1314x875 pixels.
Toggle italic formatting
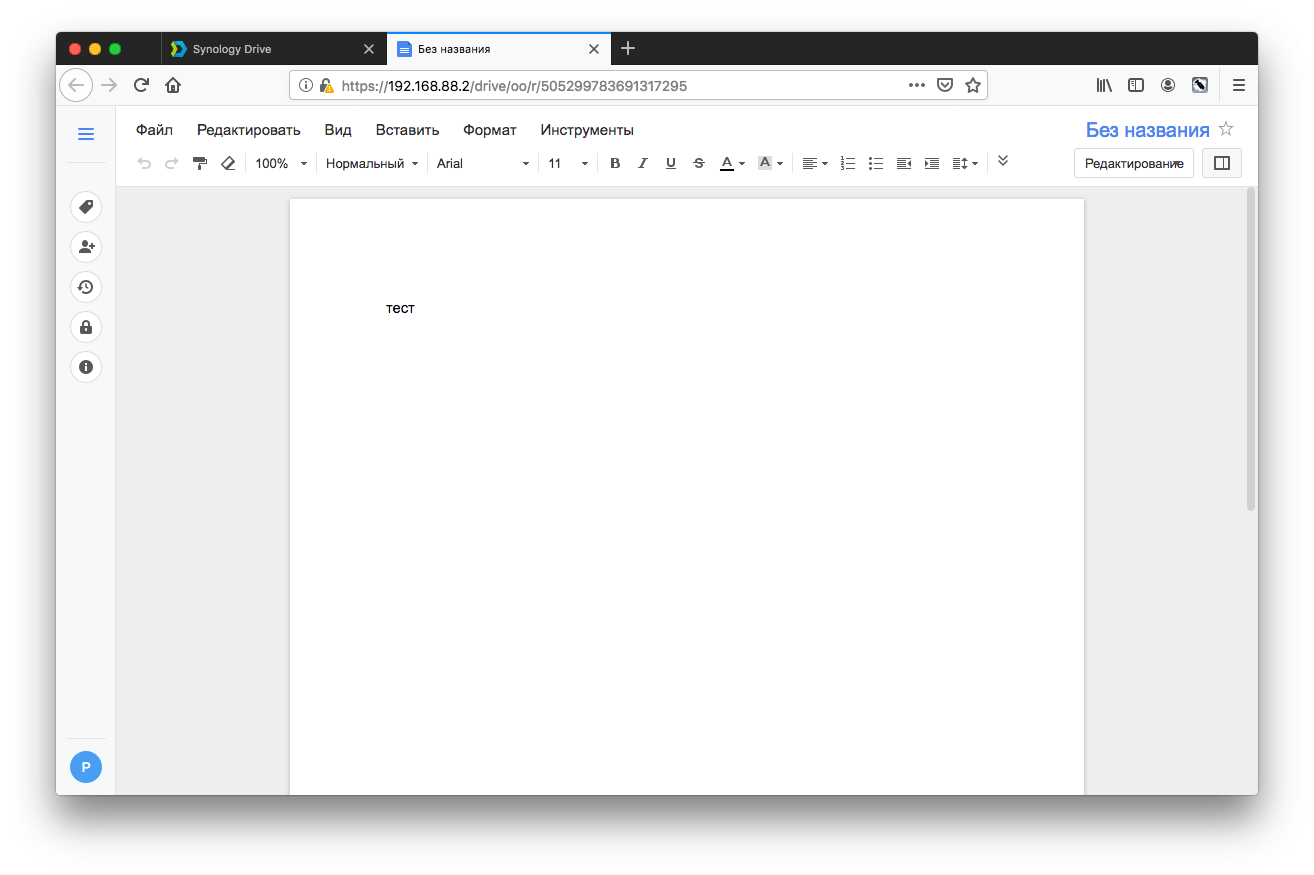(x=643, y=163)
